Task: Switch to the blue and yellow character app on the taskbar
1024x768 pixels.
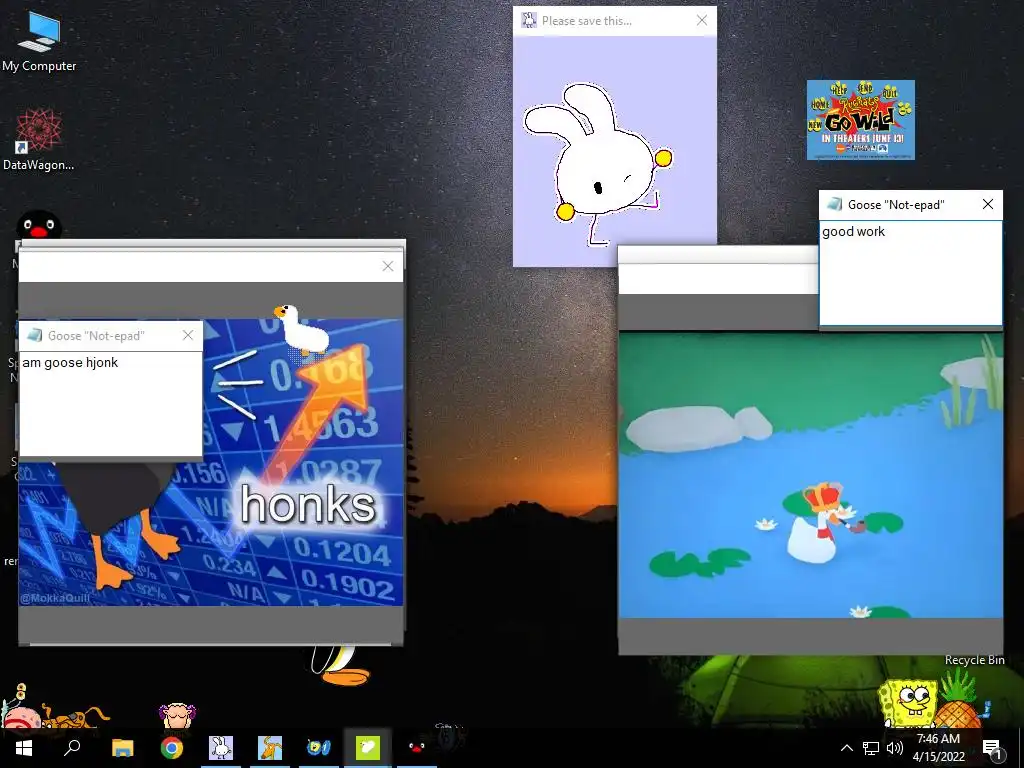Action: [319, 748]
